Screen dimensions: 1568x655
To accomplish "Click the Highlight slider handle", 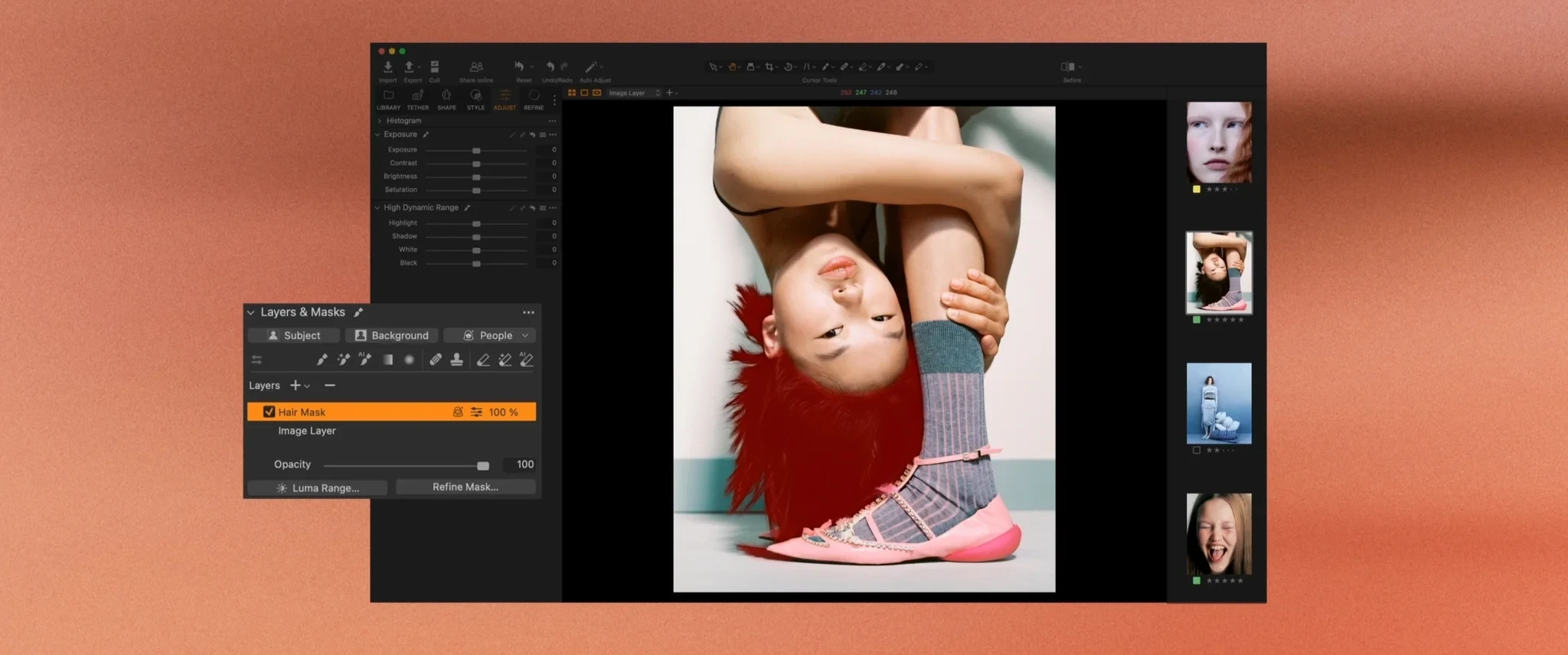I will click(476, 223).
